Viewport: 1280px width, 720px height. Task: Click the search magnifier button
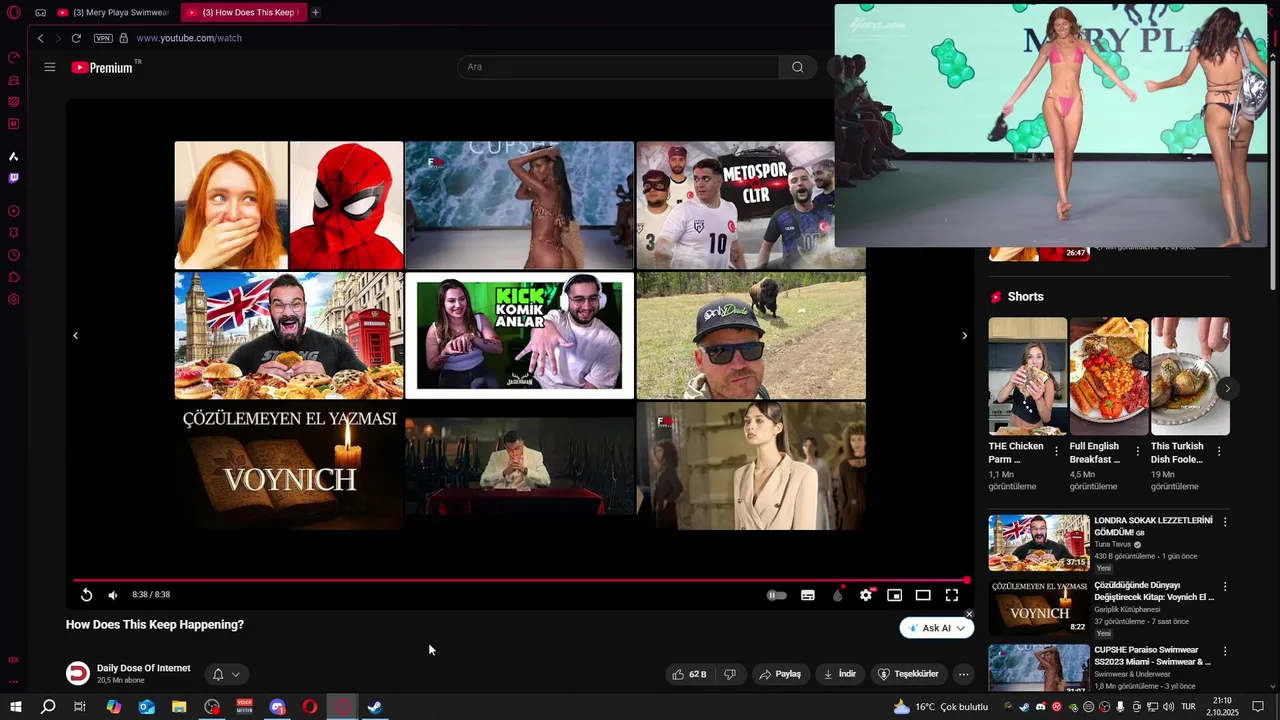(797, 67)
